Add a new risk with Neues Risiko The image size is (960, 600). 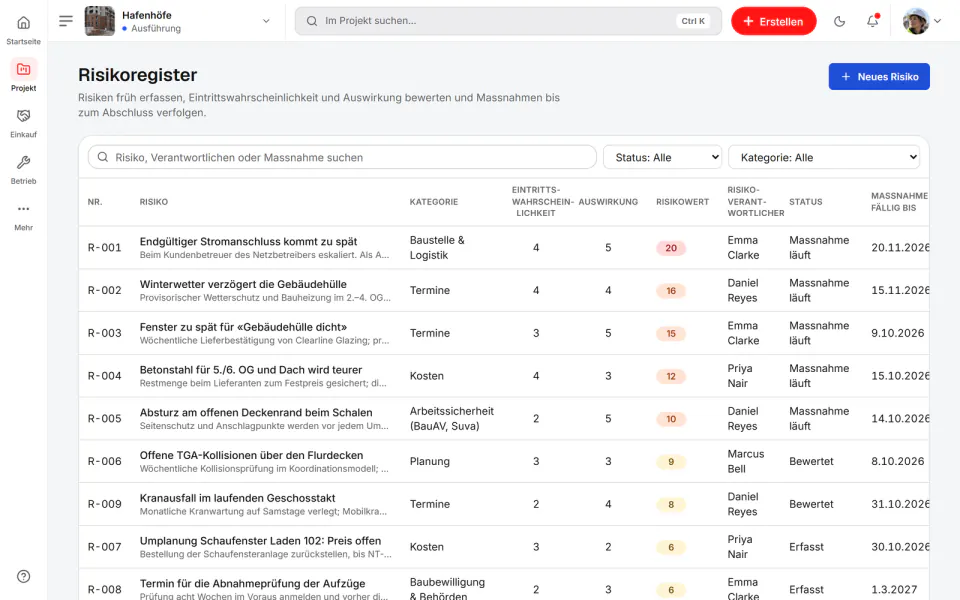(x=879, y=77)
